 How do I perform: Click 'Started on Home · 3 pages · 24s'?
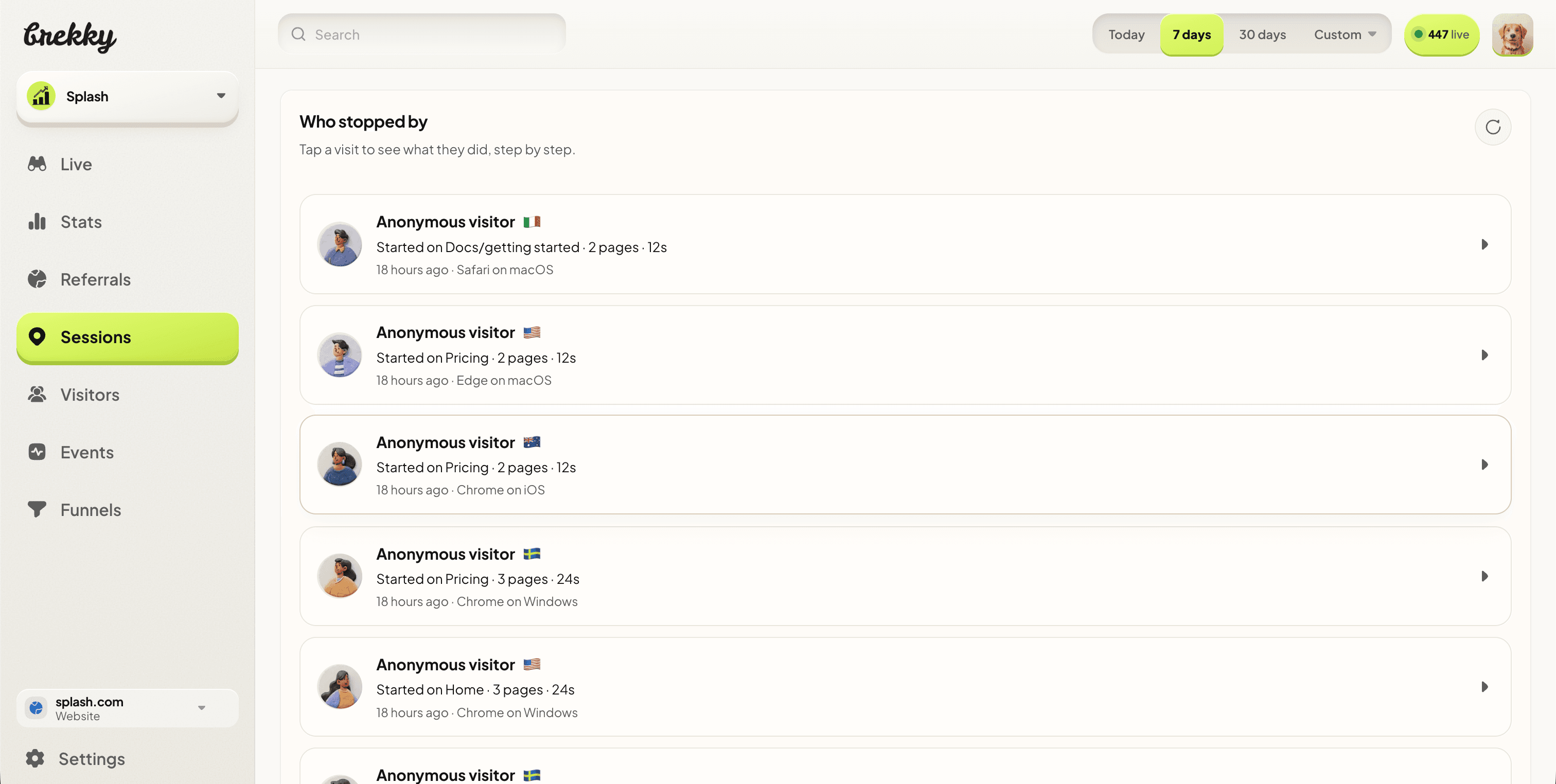475,689
